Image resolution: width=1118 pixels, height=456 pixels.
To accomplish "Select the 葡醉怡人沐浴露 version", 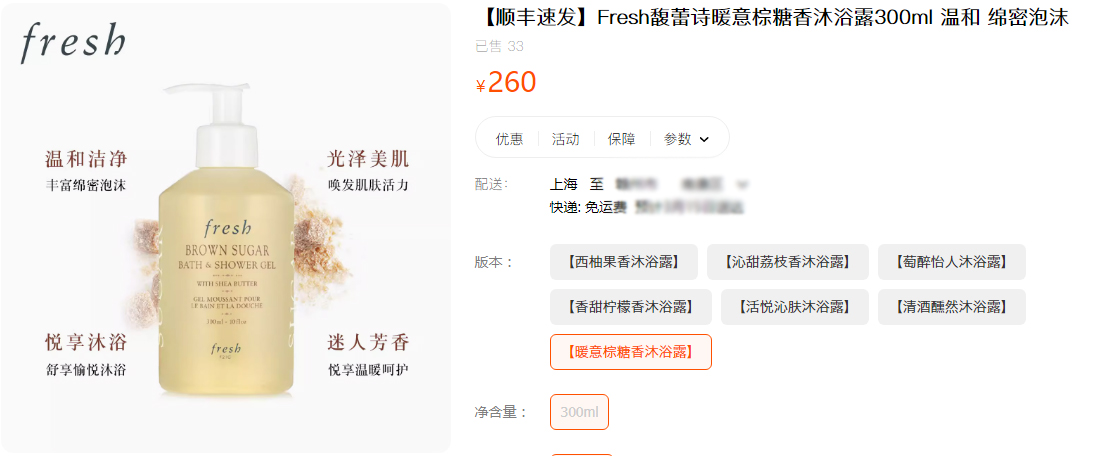I will pyautogui.click(x=952, y=262).
